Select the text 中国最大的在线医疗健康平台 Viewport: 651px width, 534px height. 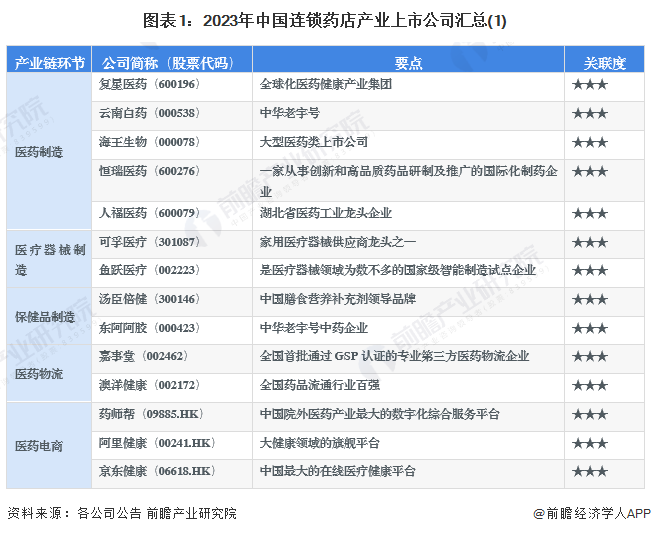[338, 471]
